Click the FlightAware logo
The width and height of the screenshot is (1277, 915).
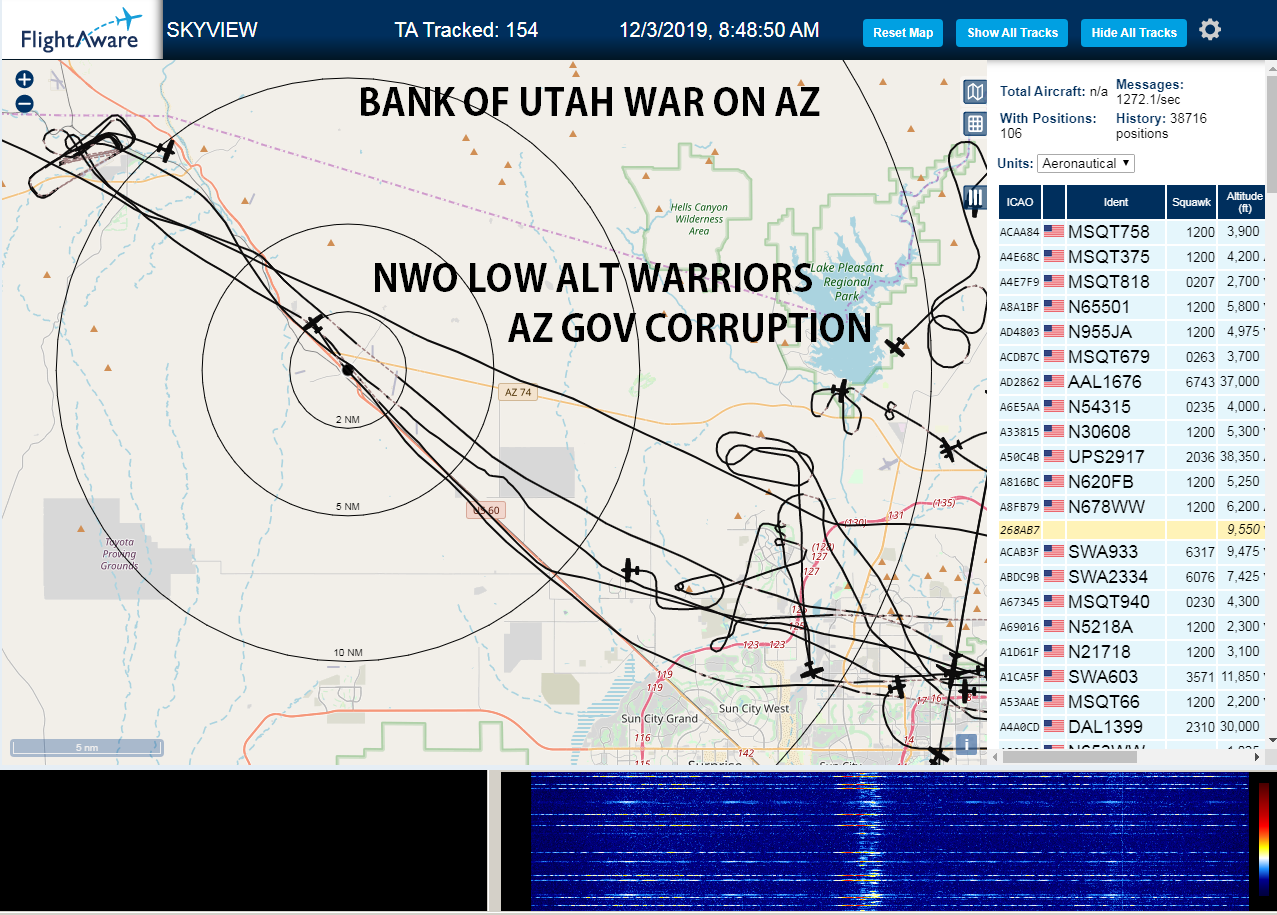[80, 31]
